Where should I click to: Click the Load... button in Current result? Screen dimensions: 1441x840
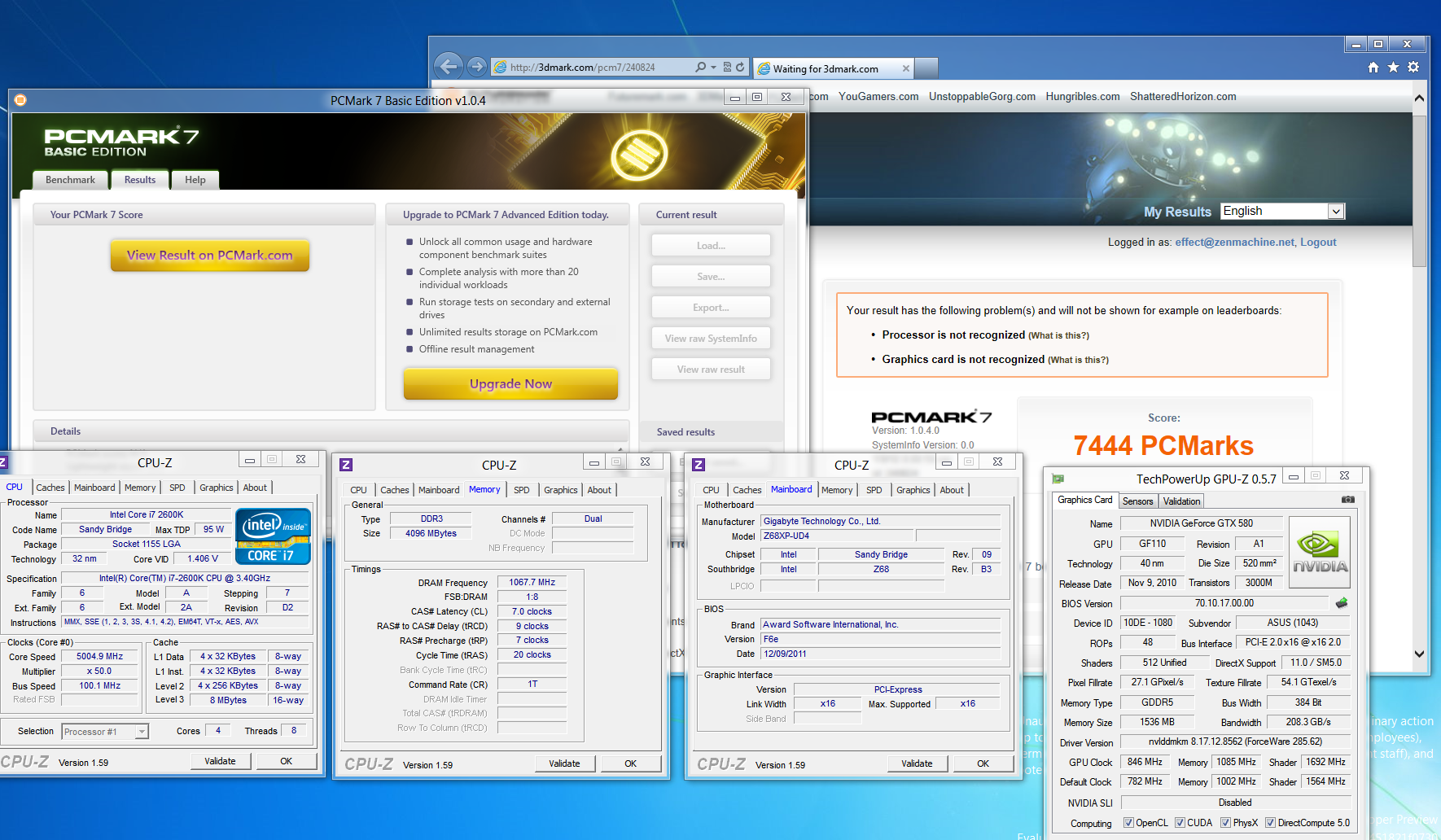click(711, 246)
